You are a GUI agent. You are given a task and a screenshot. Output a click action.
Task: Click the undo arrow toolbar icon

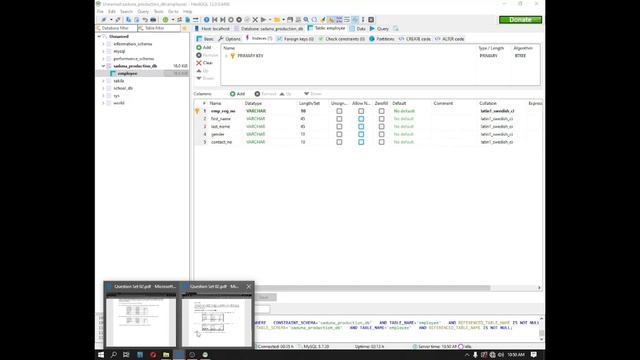145,20
